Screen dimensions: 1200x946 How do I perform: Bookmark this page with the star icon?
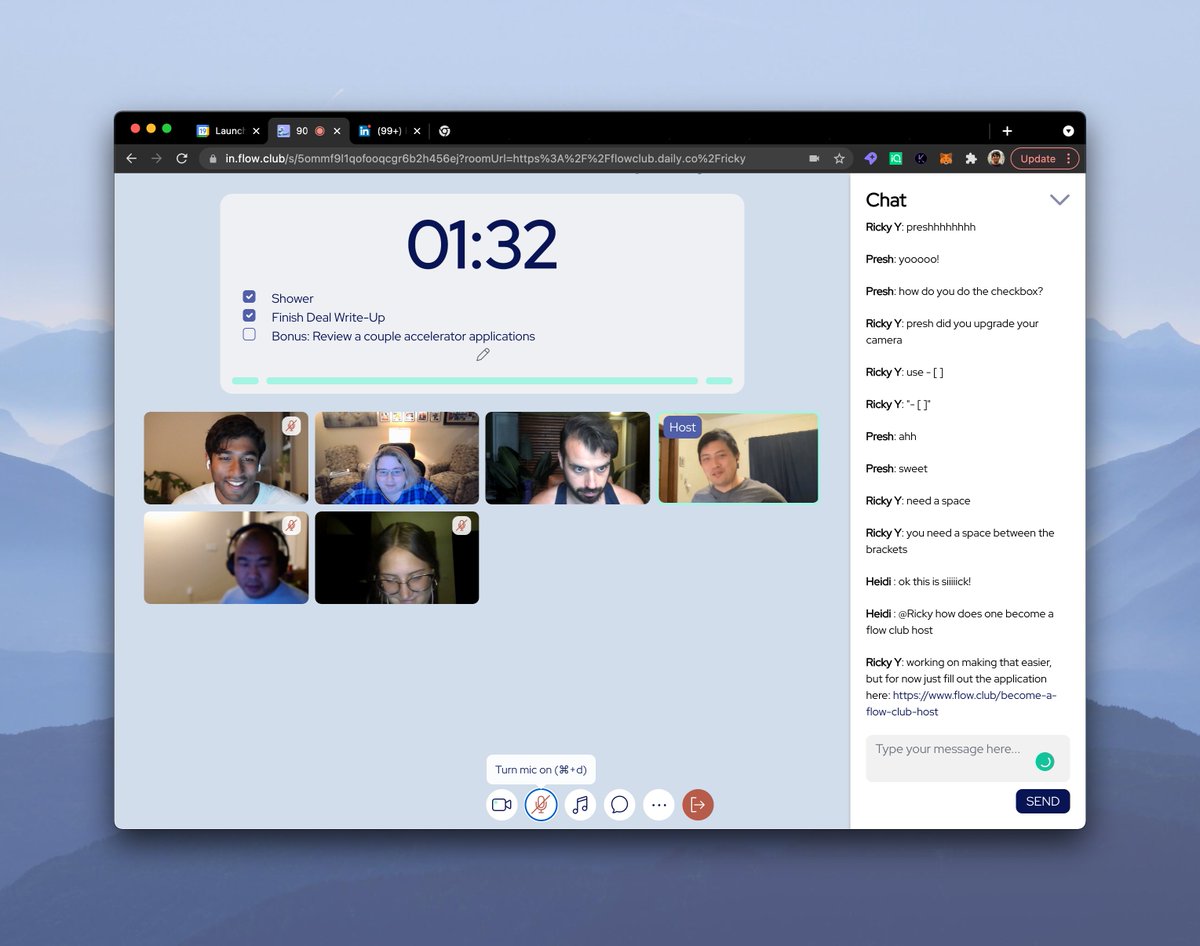(x=839, y=158)
